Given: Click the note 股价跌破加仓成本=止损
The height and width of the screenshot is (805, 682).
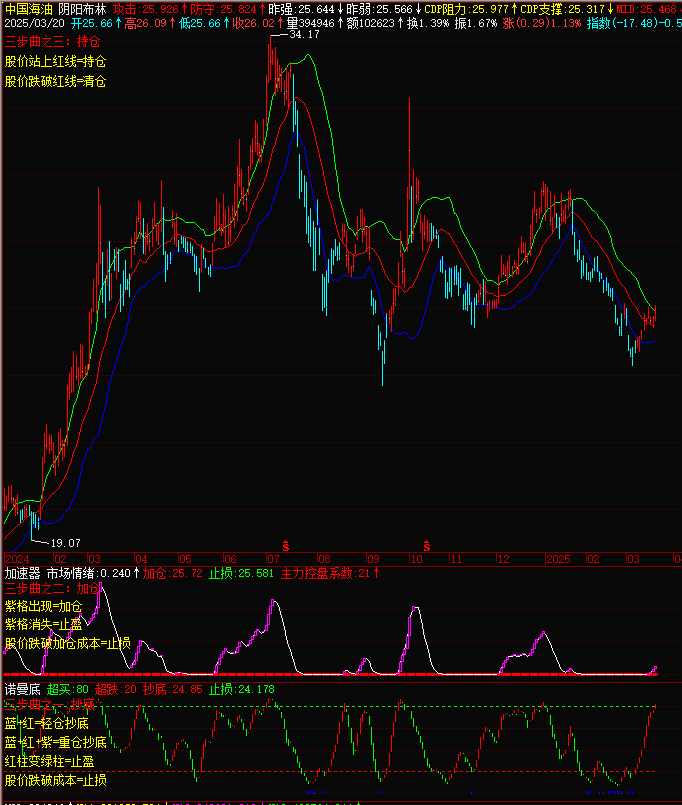Looking at the screenshot, I should (68, 643).
